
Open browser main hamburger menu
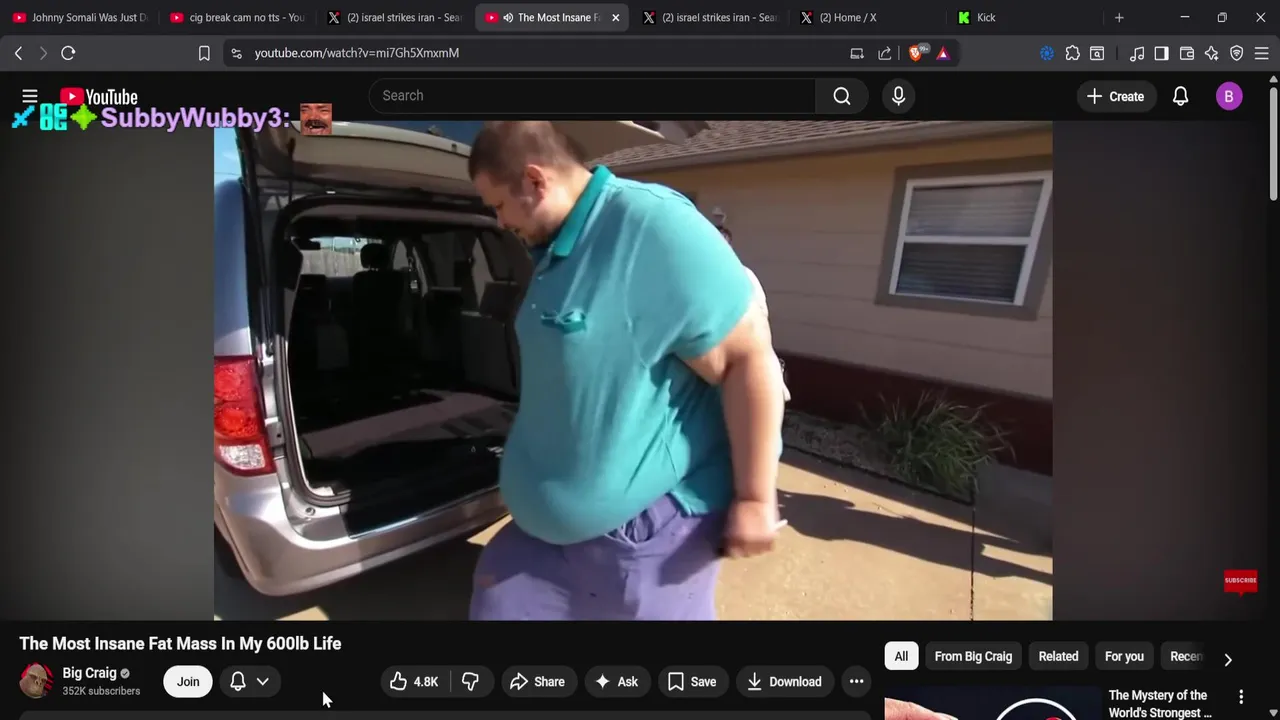click(1262, 53)
